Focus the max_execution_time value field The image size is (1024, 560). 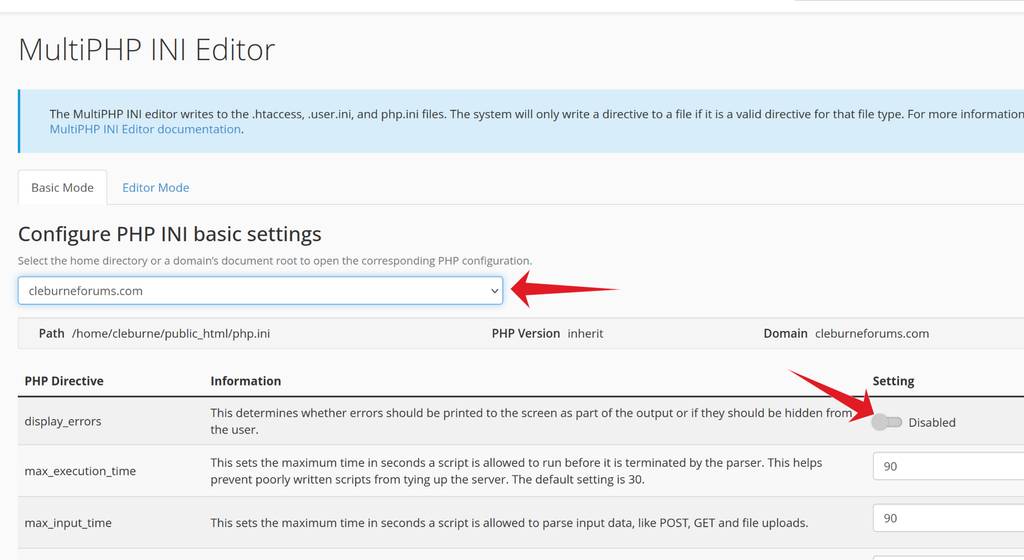(x=947, y=467)
